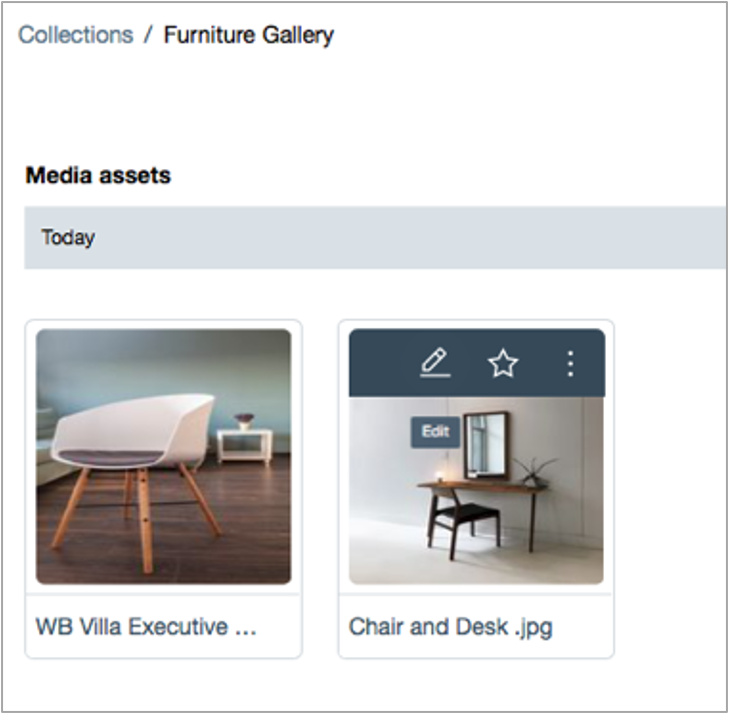Click the mirror in the Chair and Desk image
Screen dimensions: 729x714
coord(486,445)
